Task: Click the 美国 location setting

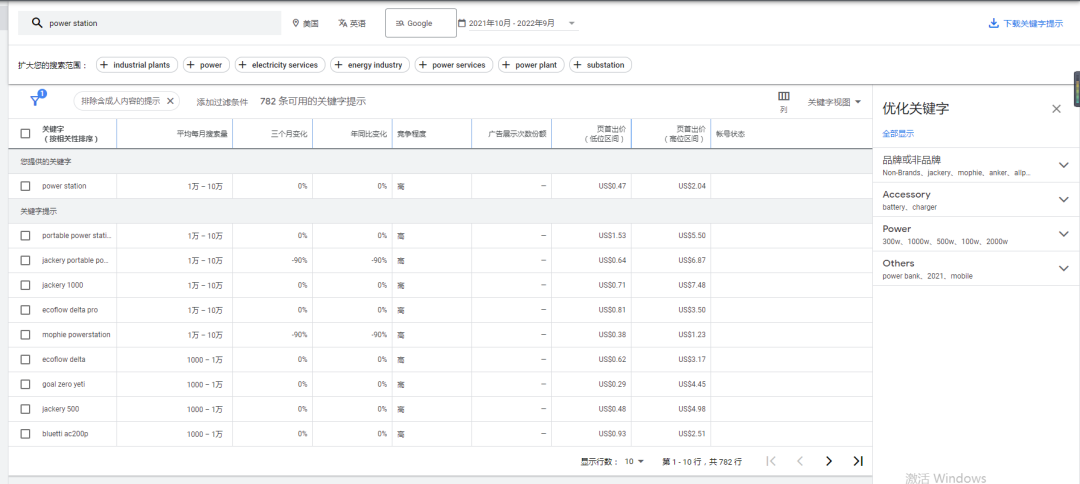Action: [306, 23]
